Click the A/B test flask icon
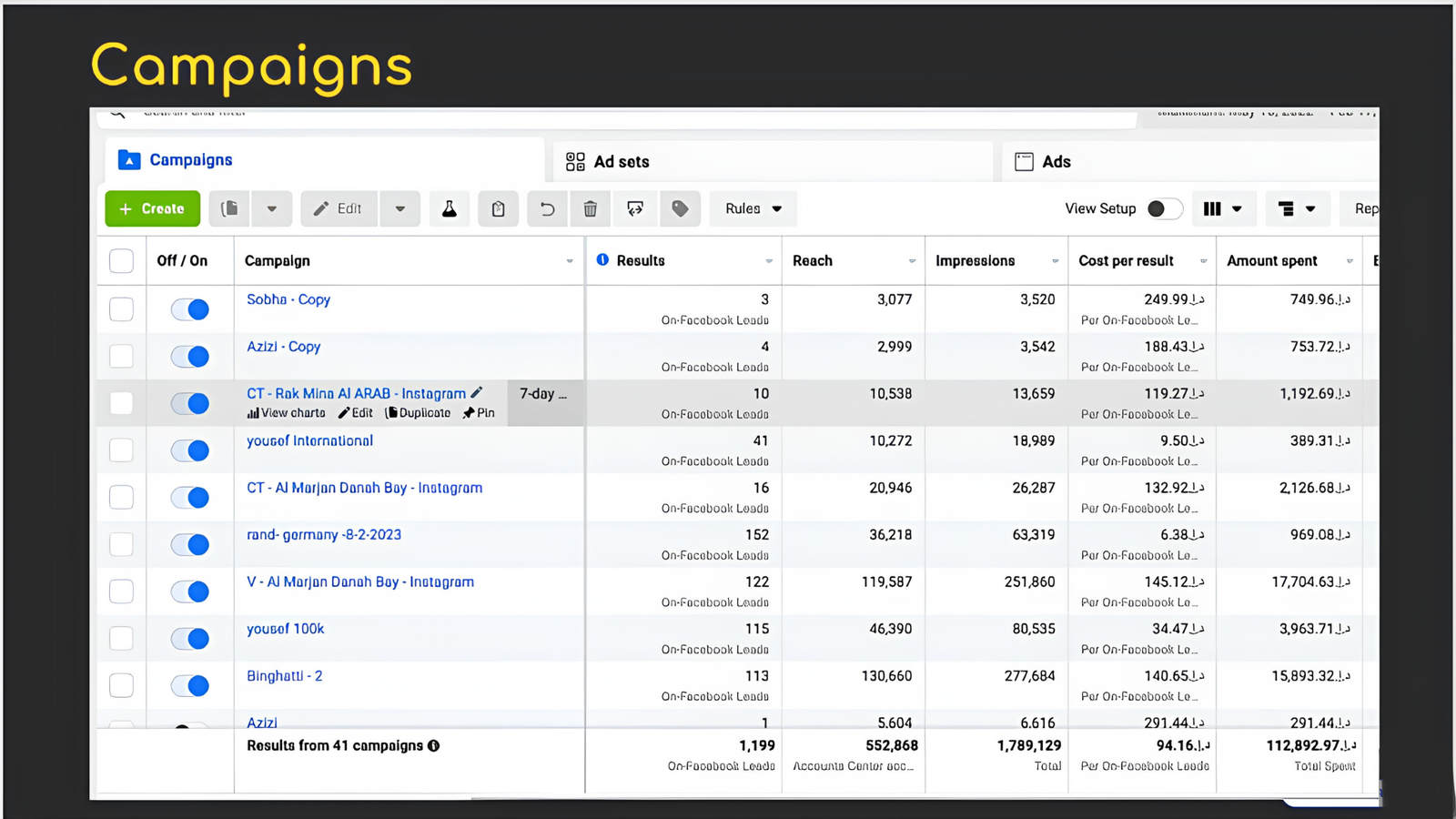1456x819 pixels. (450, 209)
